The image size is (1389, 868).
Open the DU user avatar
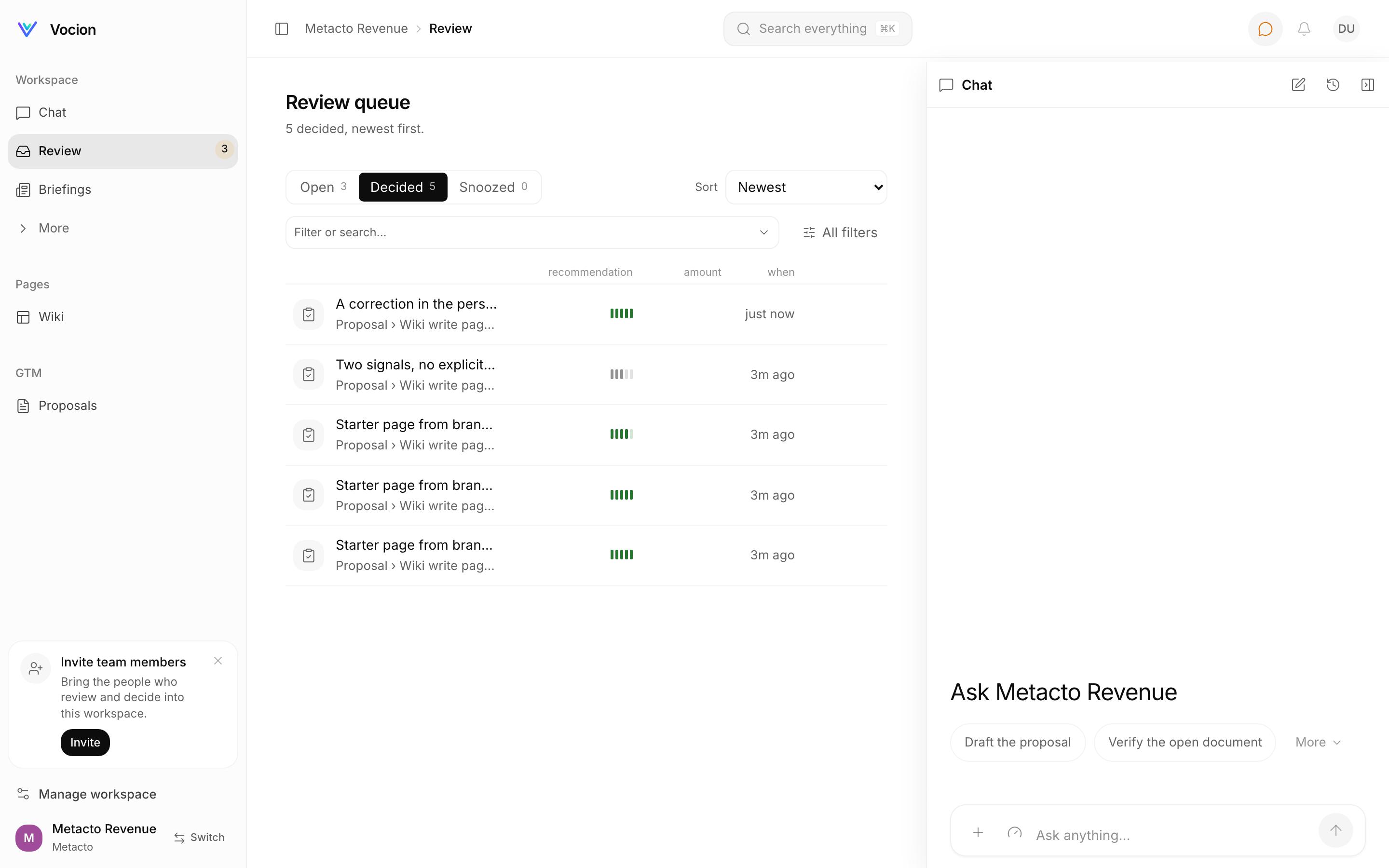(x=1346, y=29)
